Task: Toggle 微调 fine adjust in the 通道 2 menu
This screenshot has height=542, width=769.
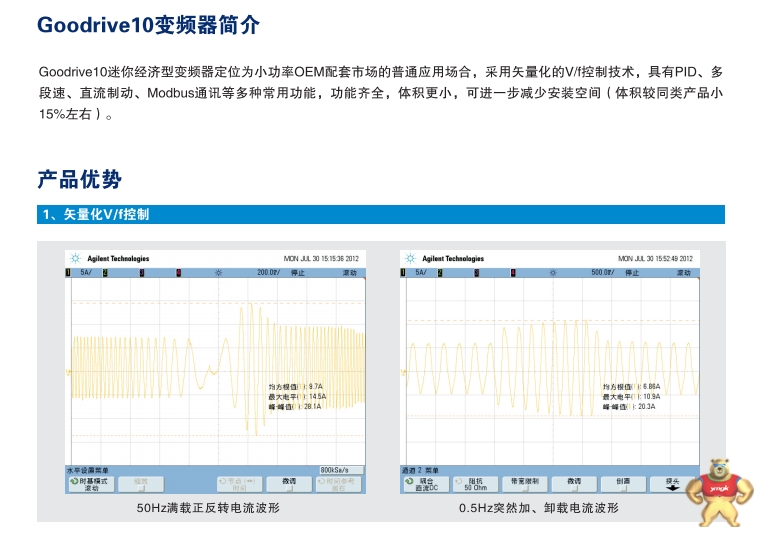Action: [x=574, y=484]
